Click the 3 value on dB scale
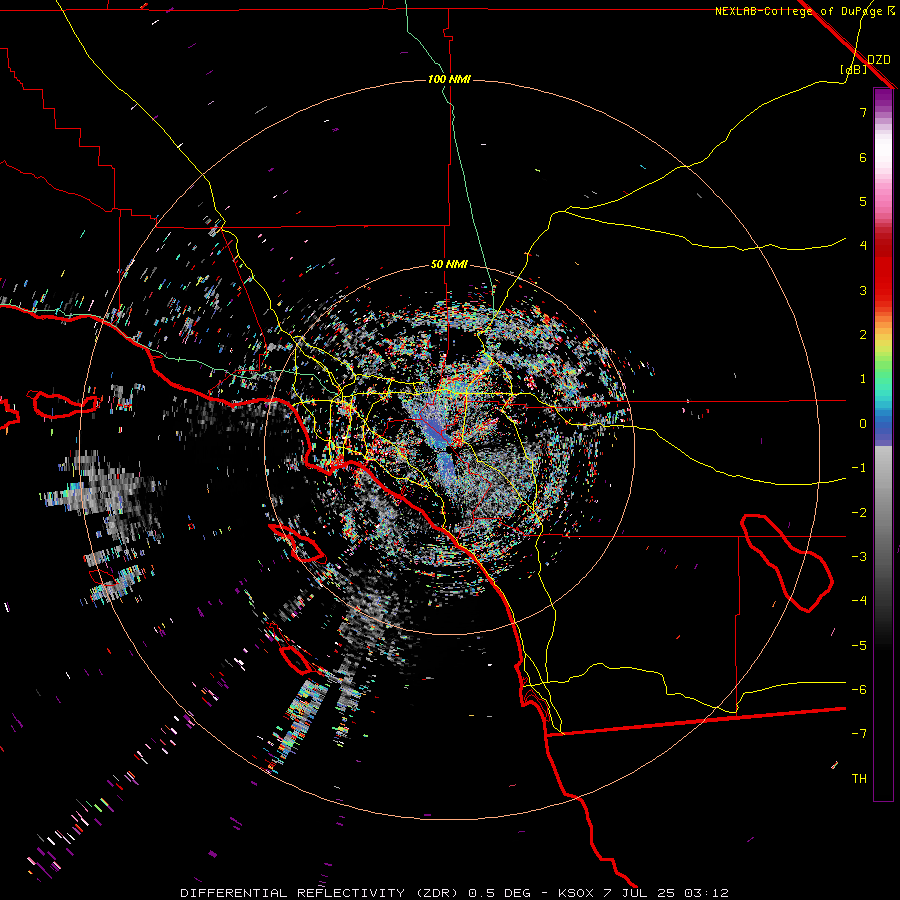 863,290
